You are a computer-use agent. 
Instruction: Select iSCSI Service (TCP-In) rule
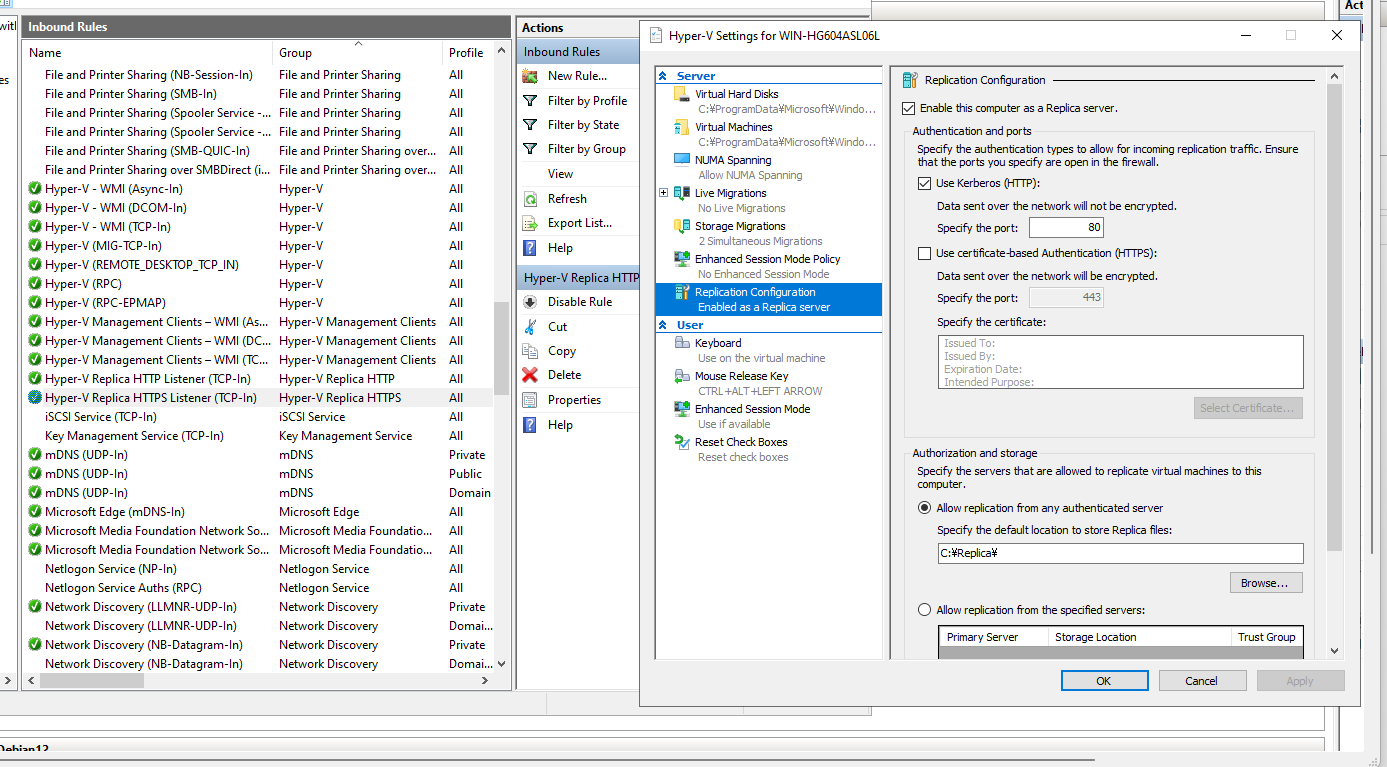(x=258, y=417)
